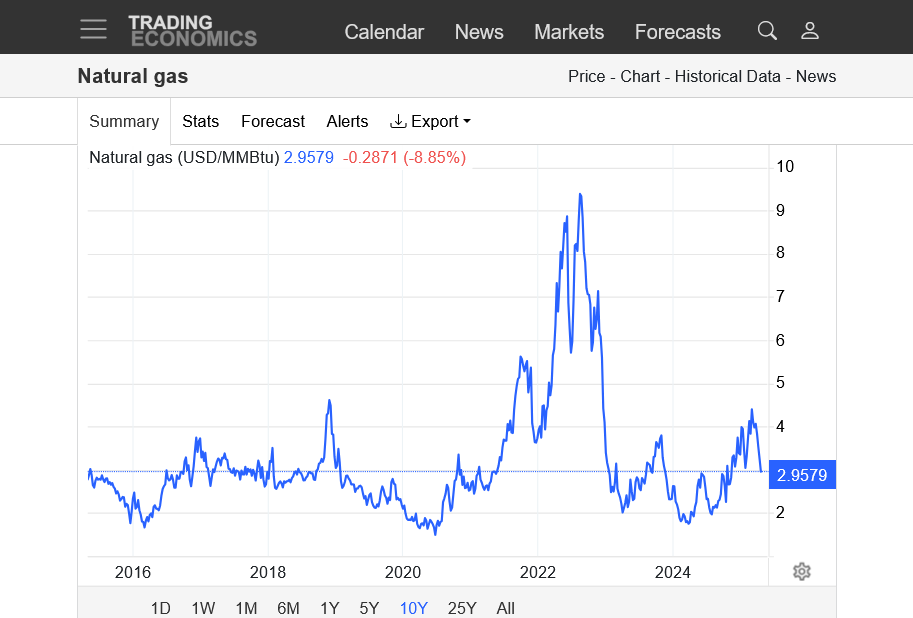The height and width of the screenshot is (618, 913).
Task: Switch chart to 25Y range
Action: click(x=462, y=608)
